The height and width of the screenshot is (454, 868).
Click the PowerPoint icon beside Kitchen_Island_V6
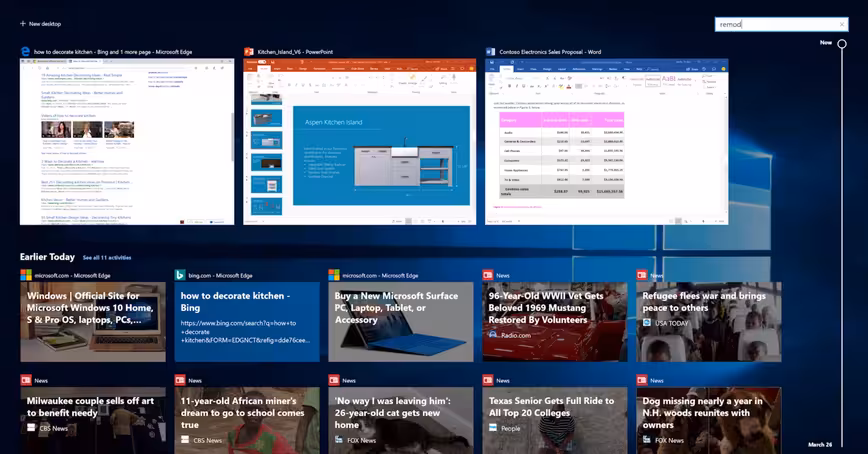(x=249, y=51)
